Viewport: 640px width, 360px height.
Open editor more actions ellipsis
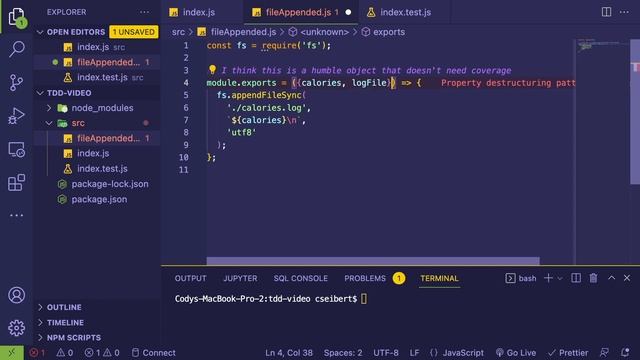click(624, 12)
